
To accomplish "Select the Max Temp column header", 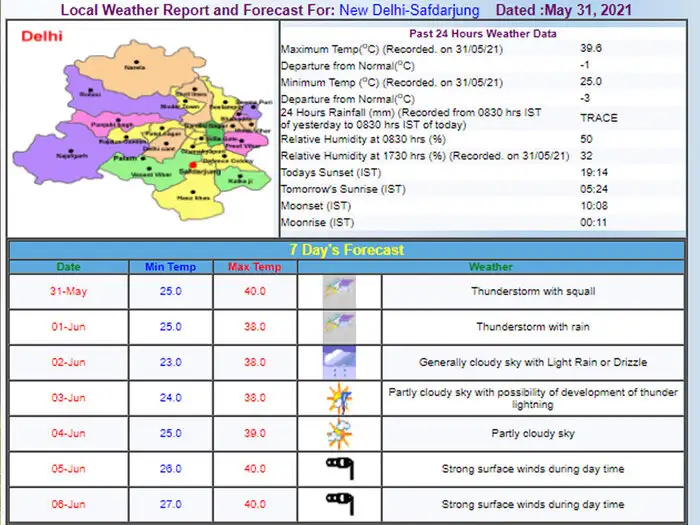I will (x=254, y=267).
